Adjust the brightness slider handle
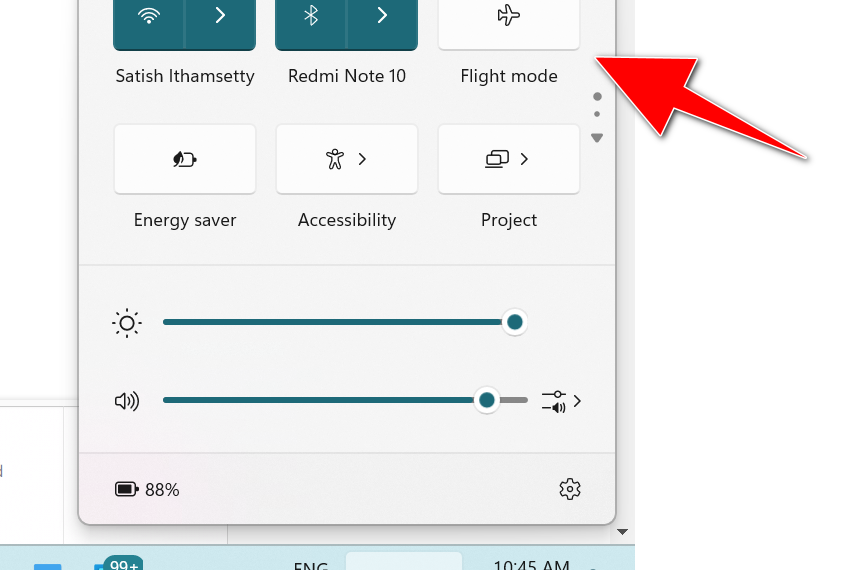 tap(515, 322)
